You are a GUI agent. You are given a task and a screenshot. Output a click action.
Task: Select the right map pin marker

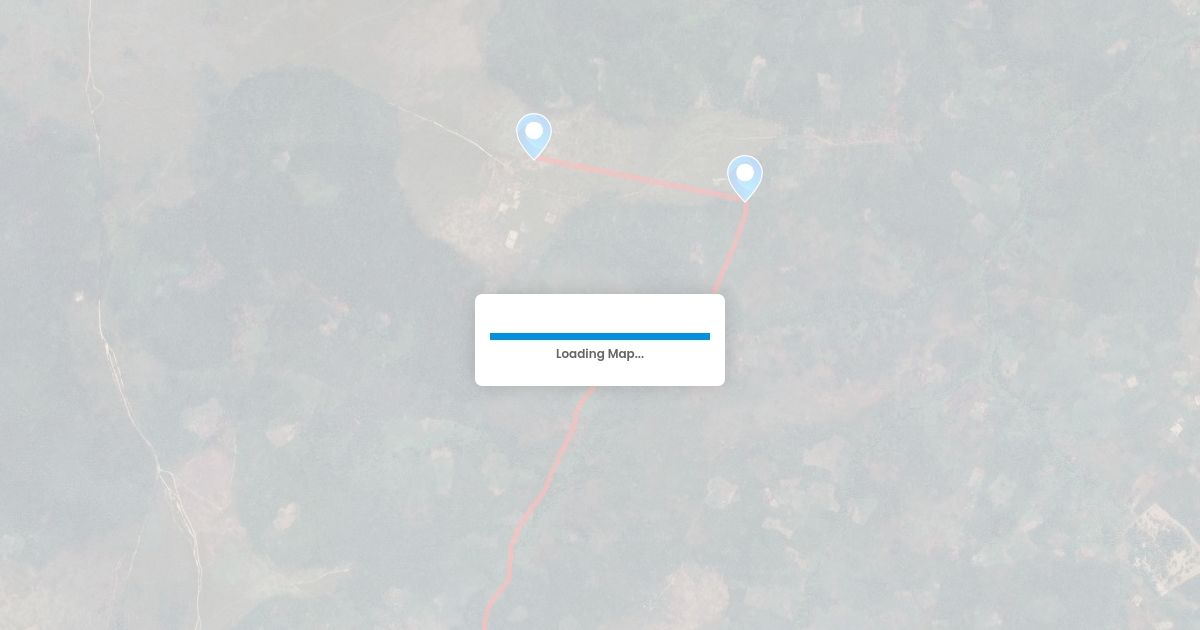tap(745, 178)
